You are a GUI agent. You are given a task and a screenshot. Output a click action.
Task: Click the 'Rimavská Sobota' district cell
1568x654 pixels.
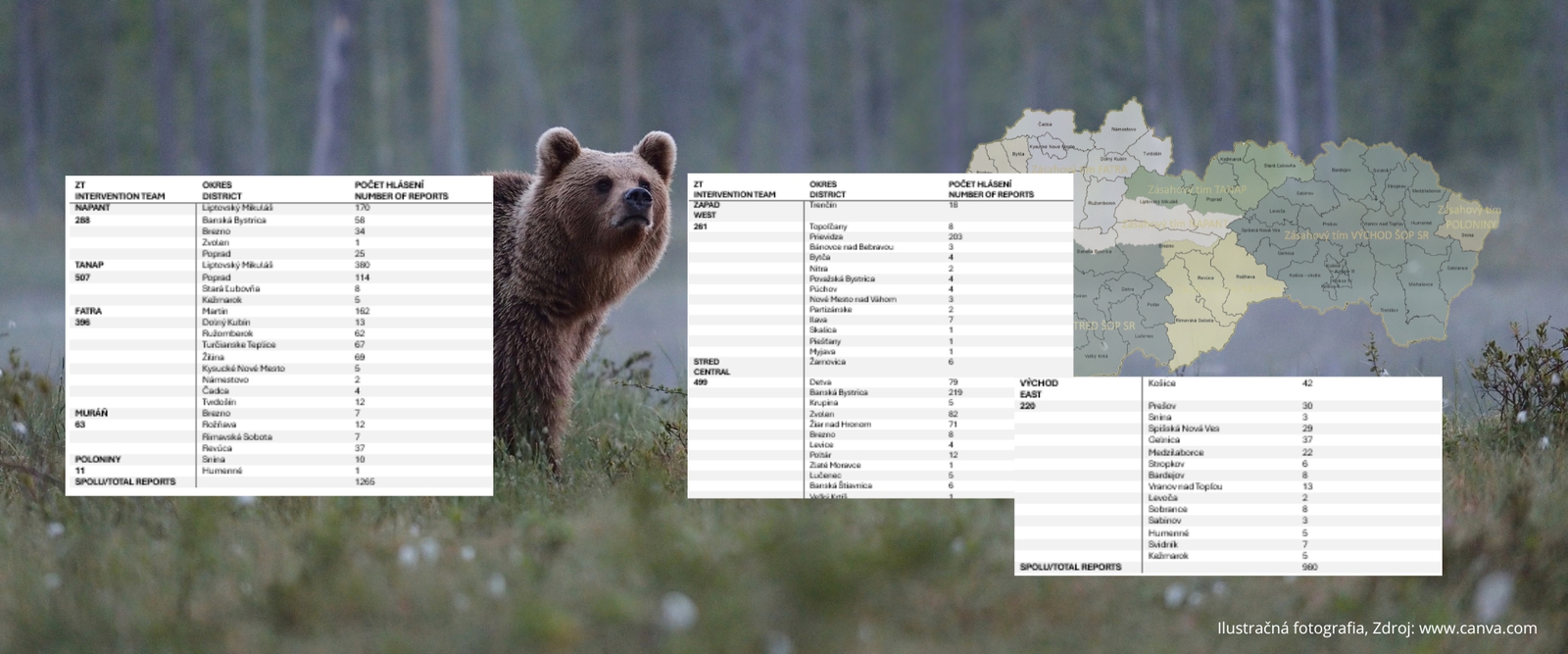(x=237, y=436)
